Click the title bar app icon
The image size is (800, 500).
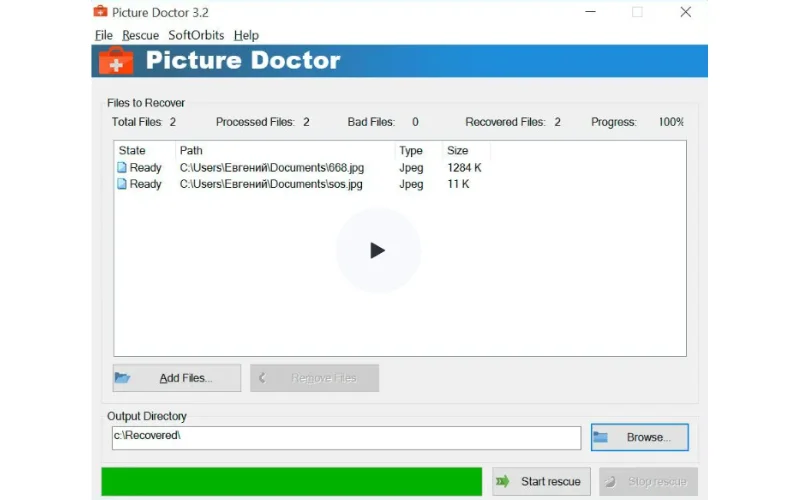[101, 11]
